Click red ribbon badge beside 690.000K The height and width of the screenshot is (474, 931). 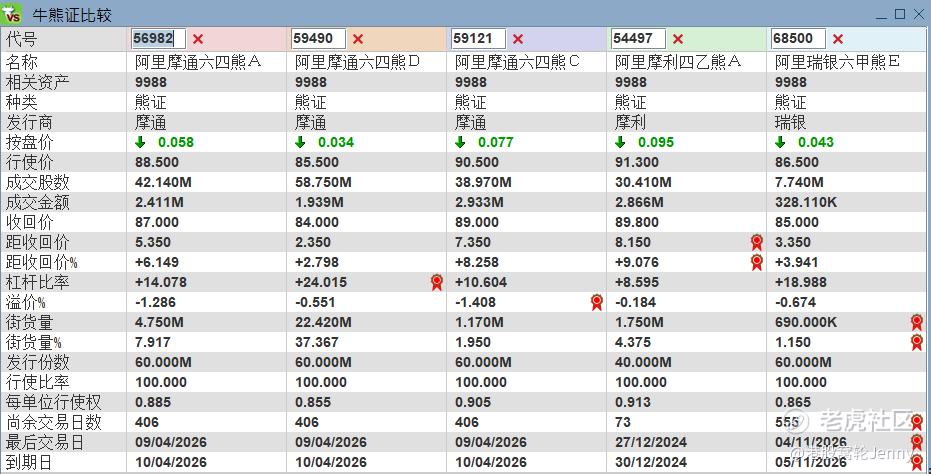click(x=917, y=322)
